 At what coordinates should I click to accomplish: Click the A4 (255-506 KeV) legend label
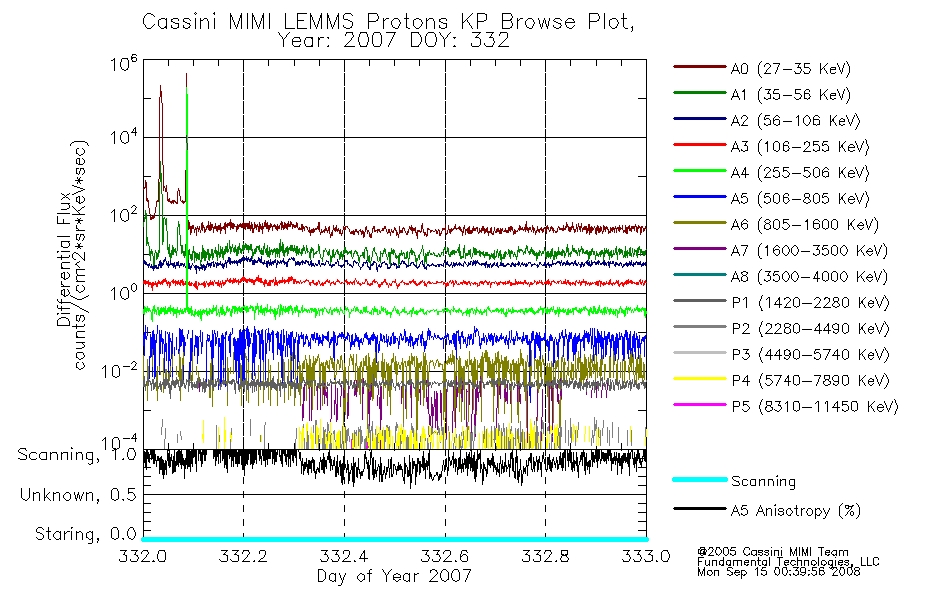[800, 173]
